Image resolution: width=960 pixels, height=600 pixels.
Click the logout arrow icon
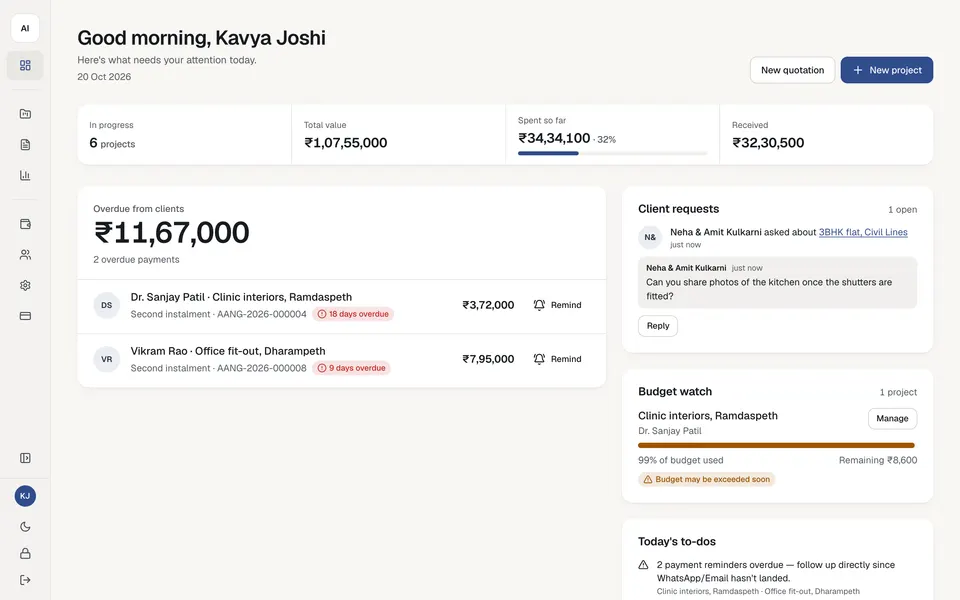coord(25,580)
